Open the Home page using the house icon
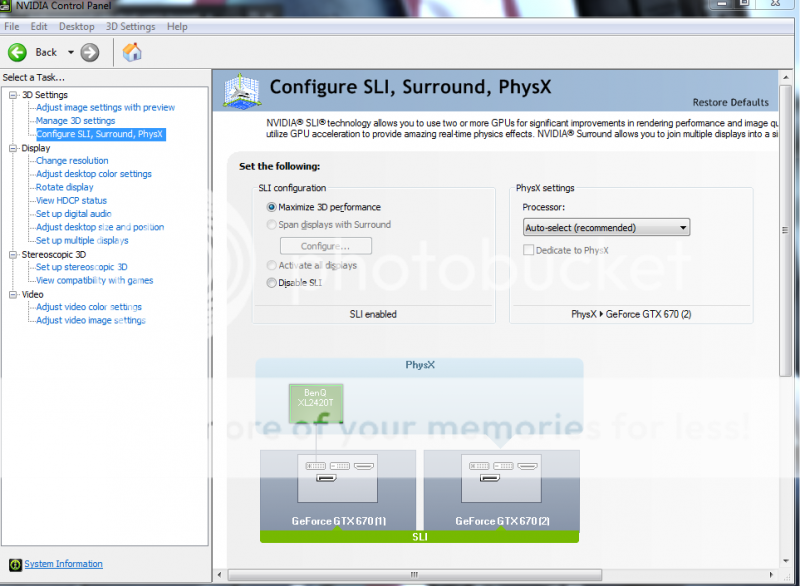 click(x=134, y=51)
